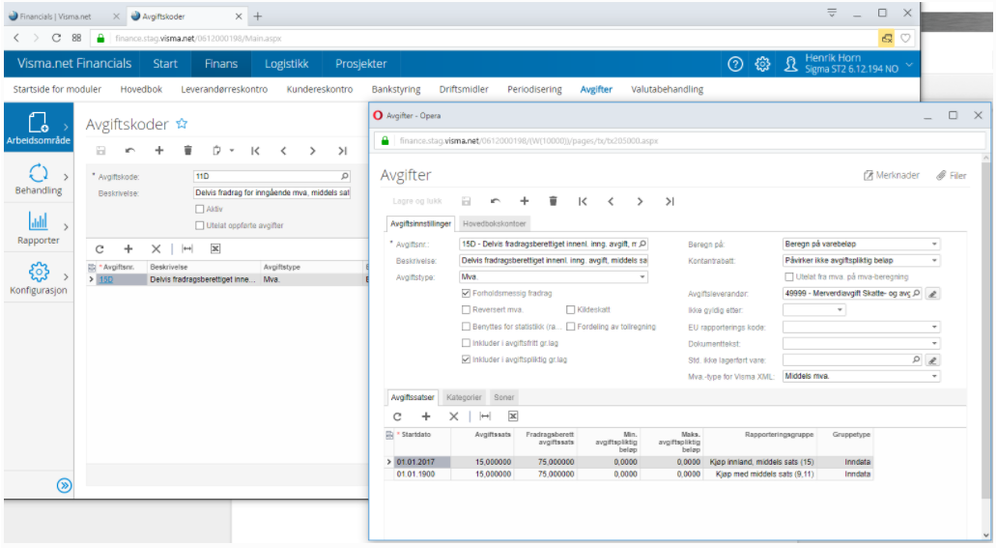Add new tax in Avgifter popup
Image resolution: width=998 pixels, height=548 pixels.
pos(524,201)
